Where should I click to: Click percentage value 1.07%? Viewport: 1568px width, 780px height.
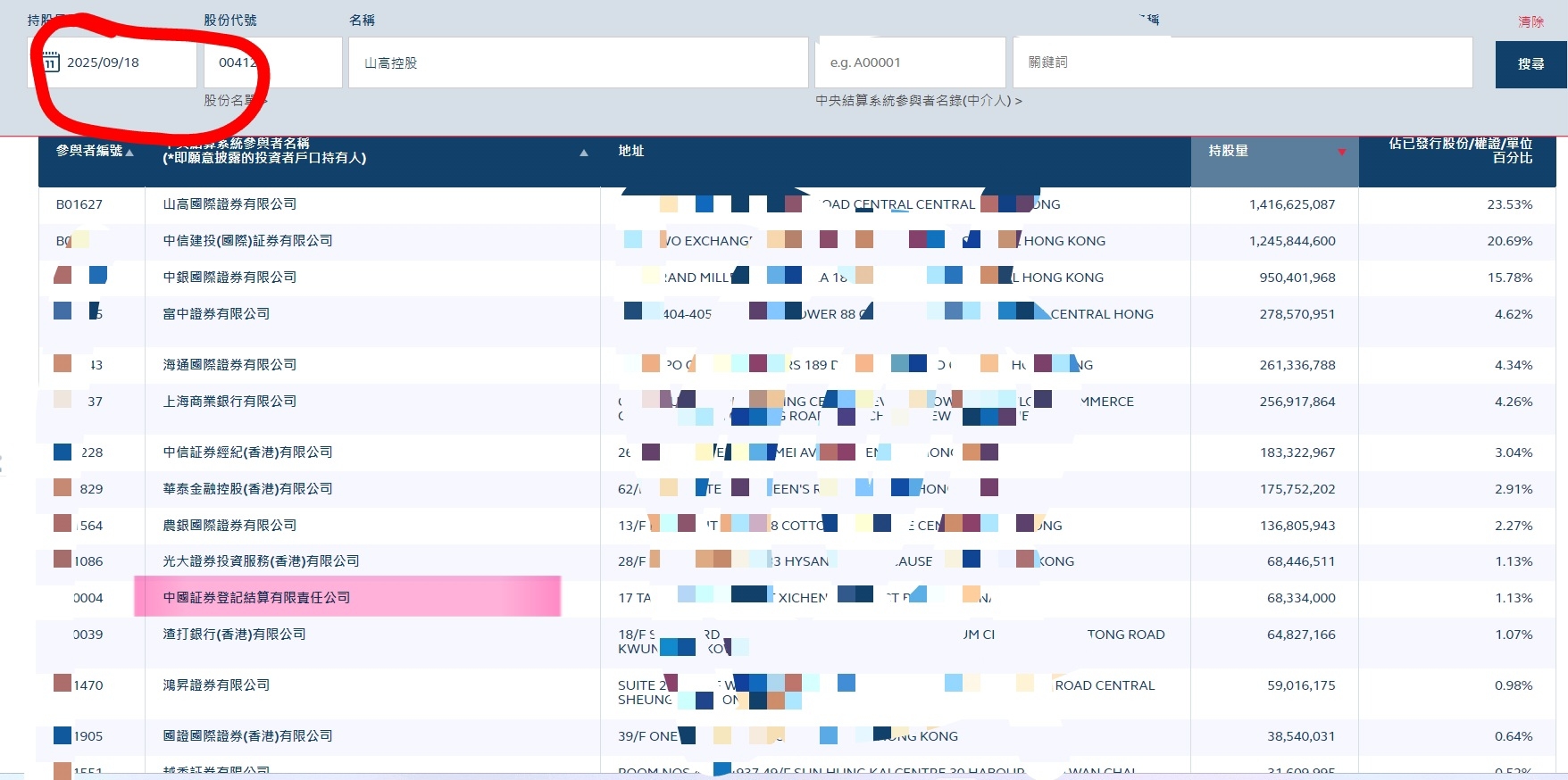[1514, 635]
